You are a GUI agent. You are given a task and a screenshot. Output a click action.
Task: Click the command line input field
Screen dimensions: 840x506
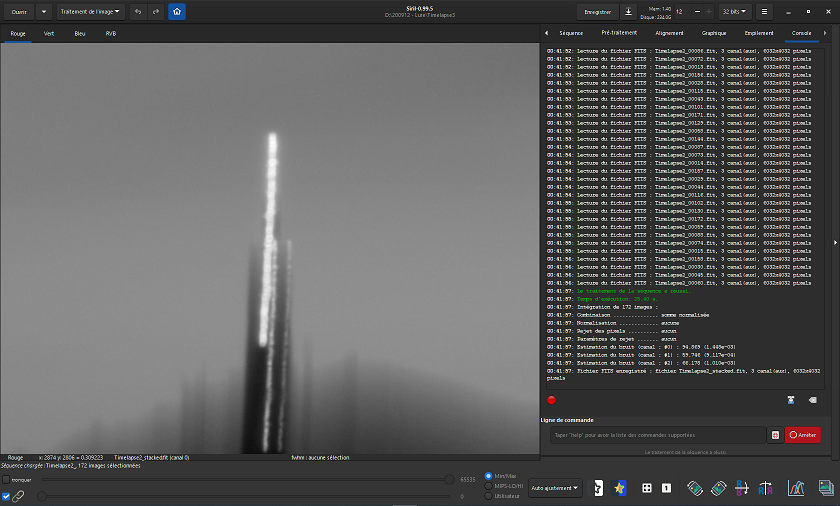pos(658,435)
